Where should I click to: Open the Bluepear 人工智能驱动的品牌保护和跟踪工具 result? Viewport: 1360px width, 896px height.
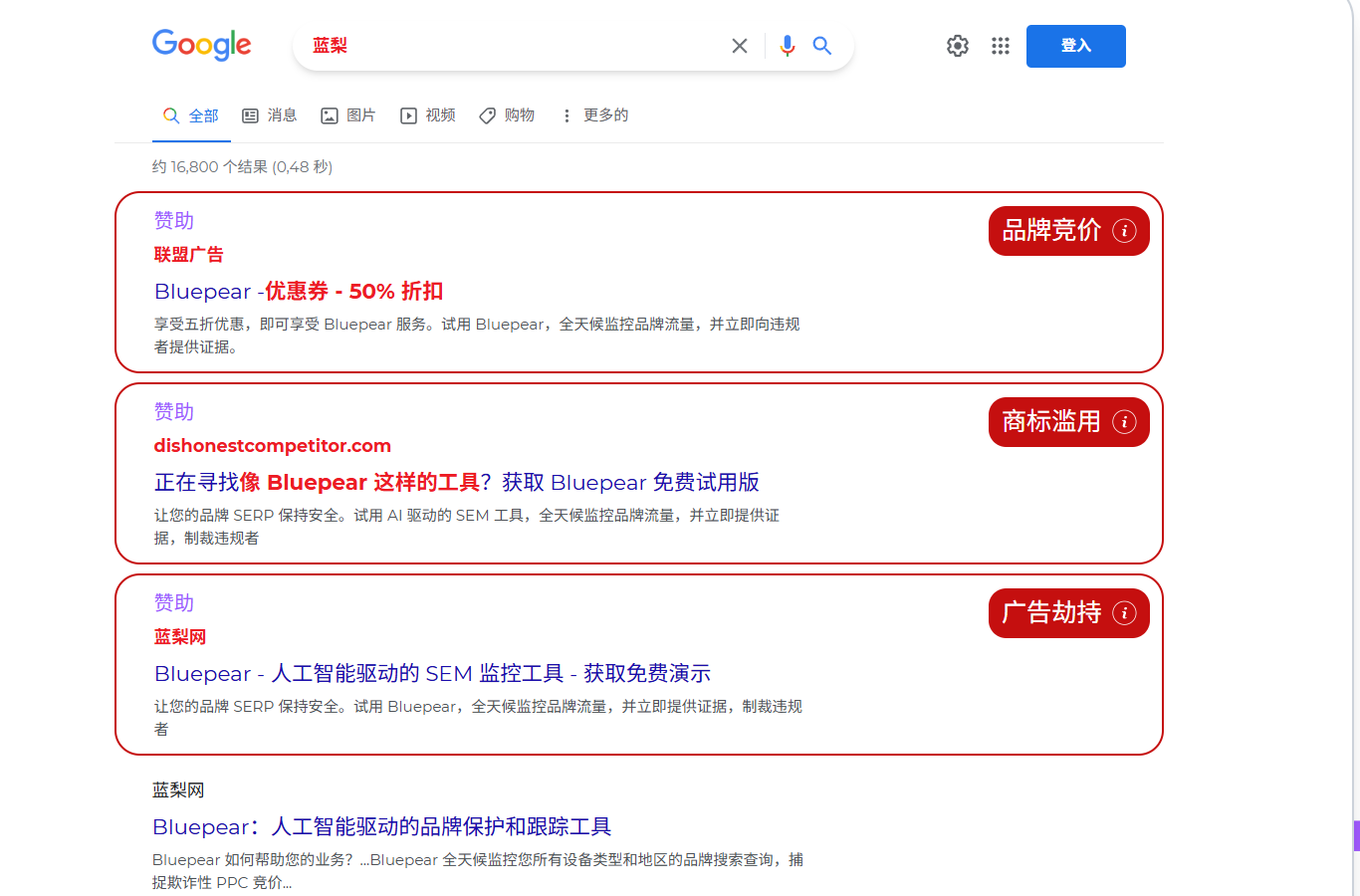tap(381, 826)
